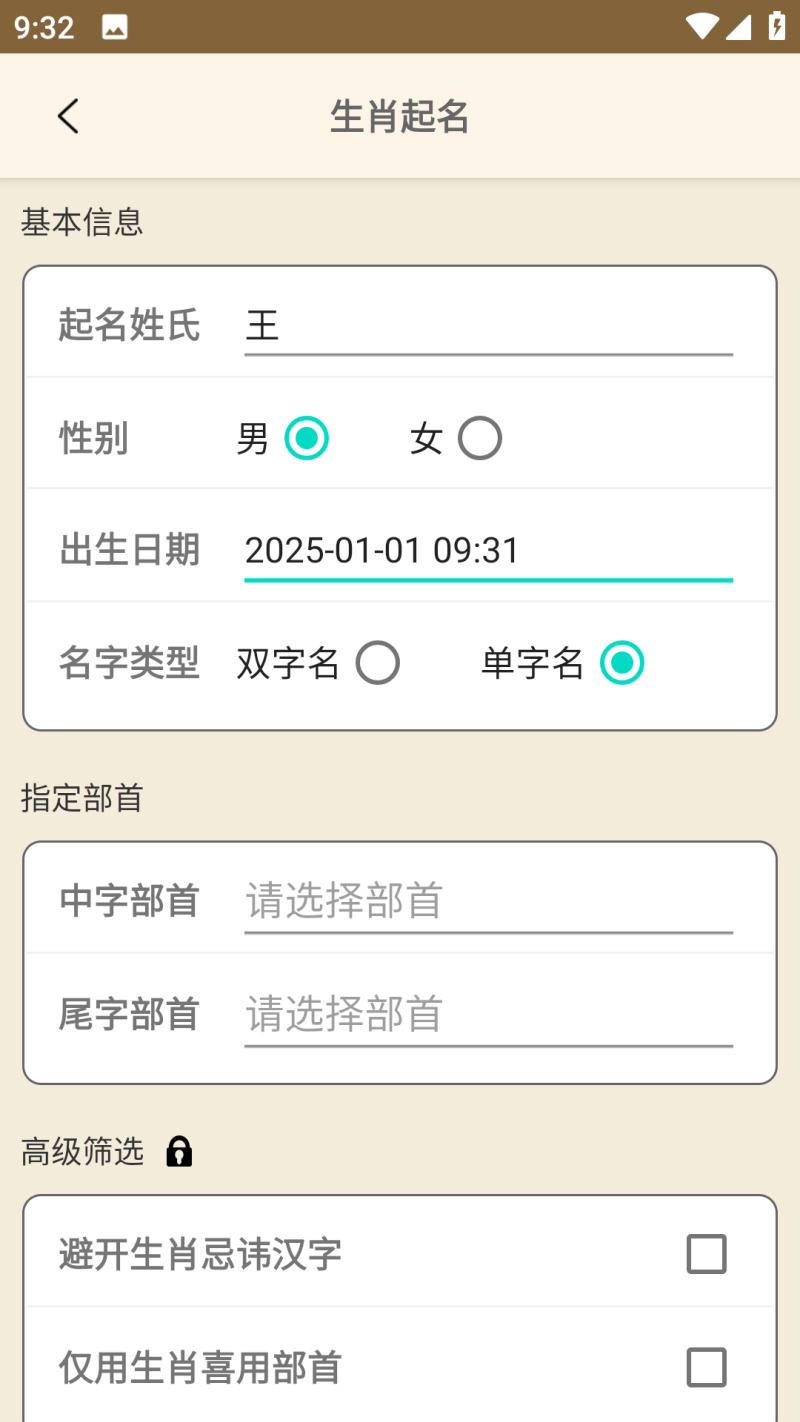Open the 中字部首 radical selector
The height and width of the screenshot is (1422, 800).
(x=488, y=901)
